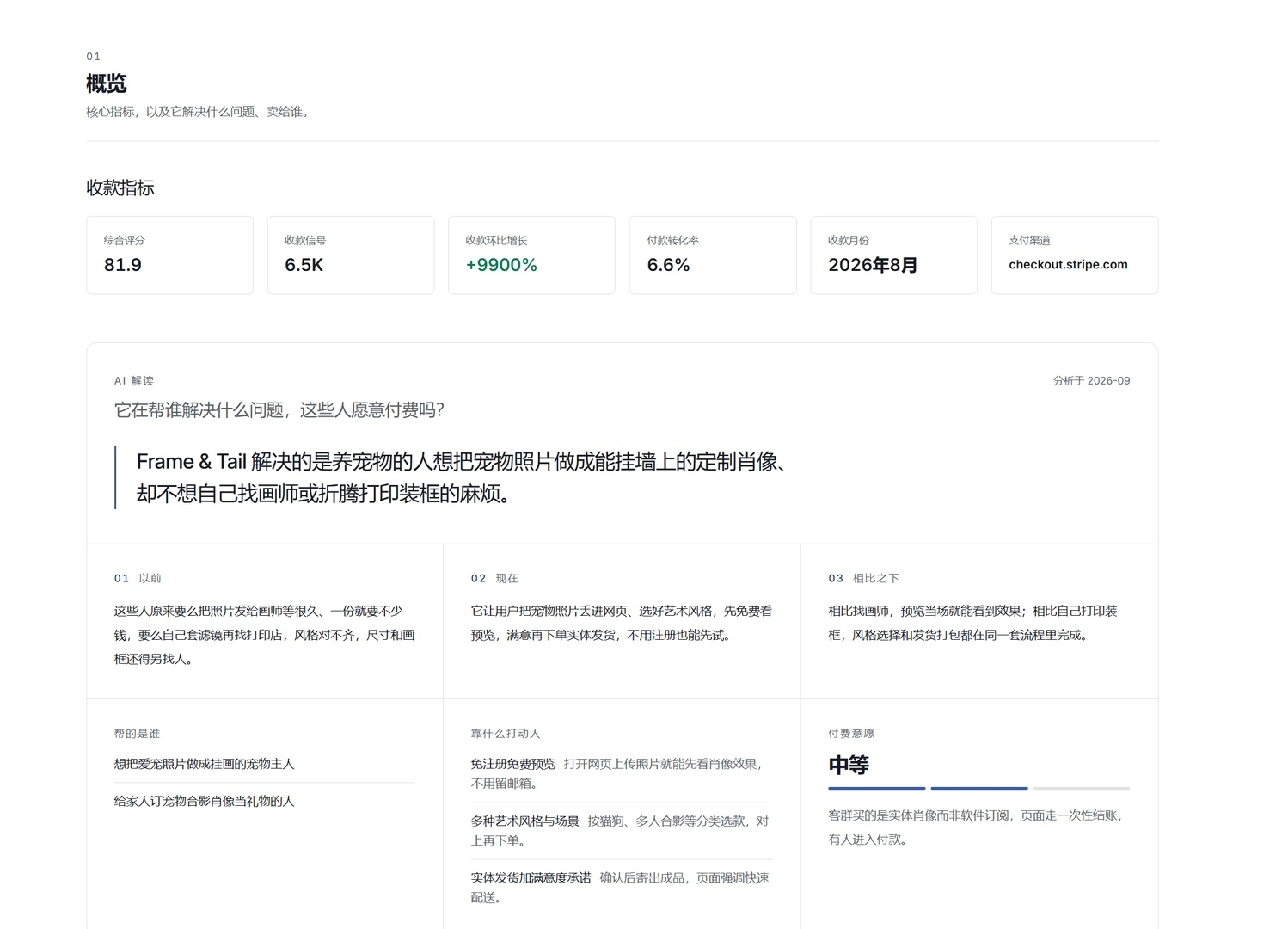This screenshot has width=1288, height=929.
Task: Click the 2026年8月 收款月份 value
Action: click(x=873, y=265)
